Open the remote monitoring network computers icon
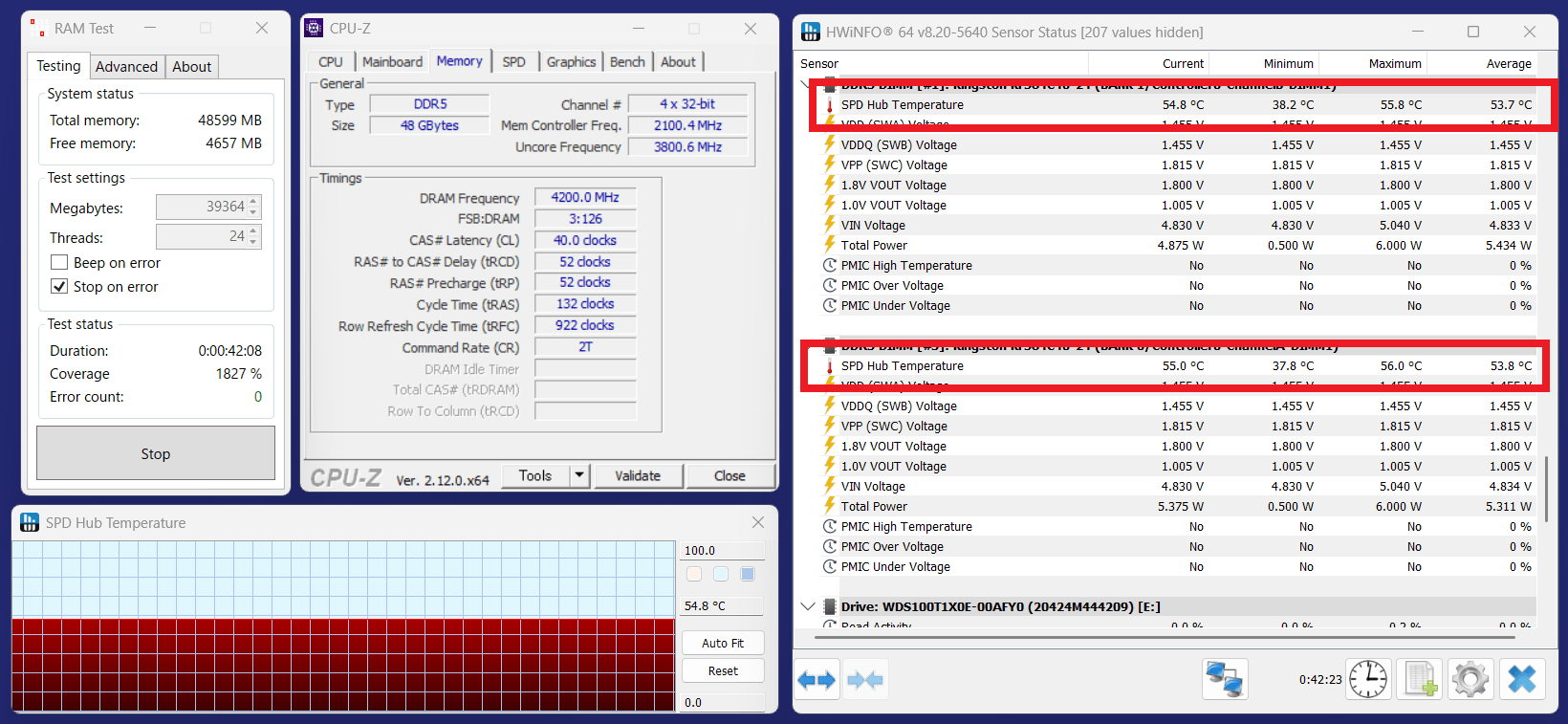Image resolution: width=1568 pixels, height=724 pixels. [1225, 680]
